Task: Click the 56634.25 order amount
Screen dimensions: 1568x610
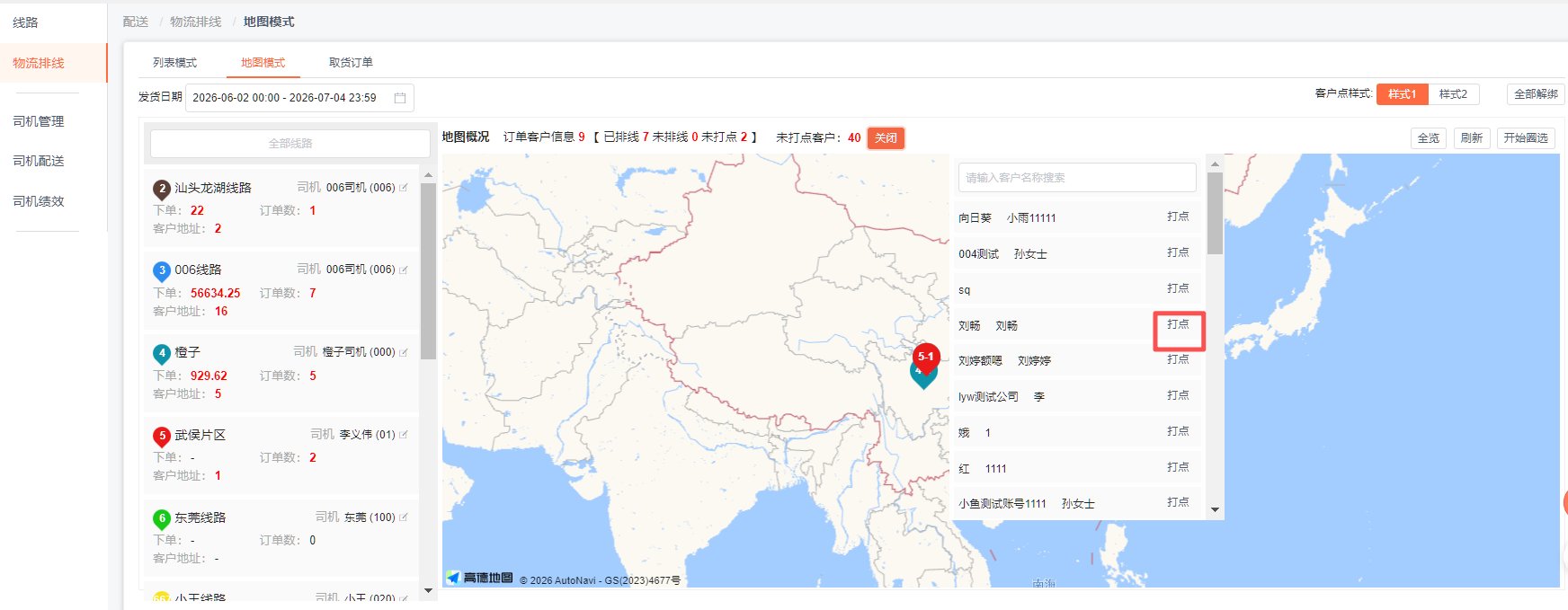Action: pos(216,294)
